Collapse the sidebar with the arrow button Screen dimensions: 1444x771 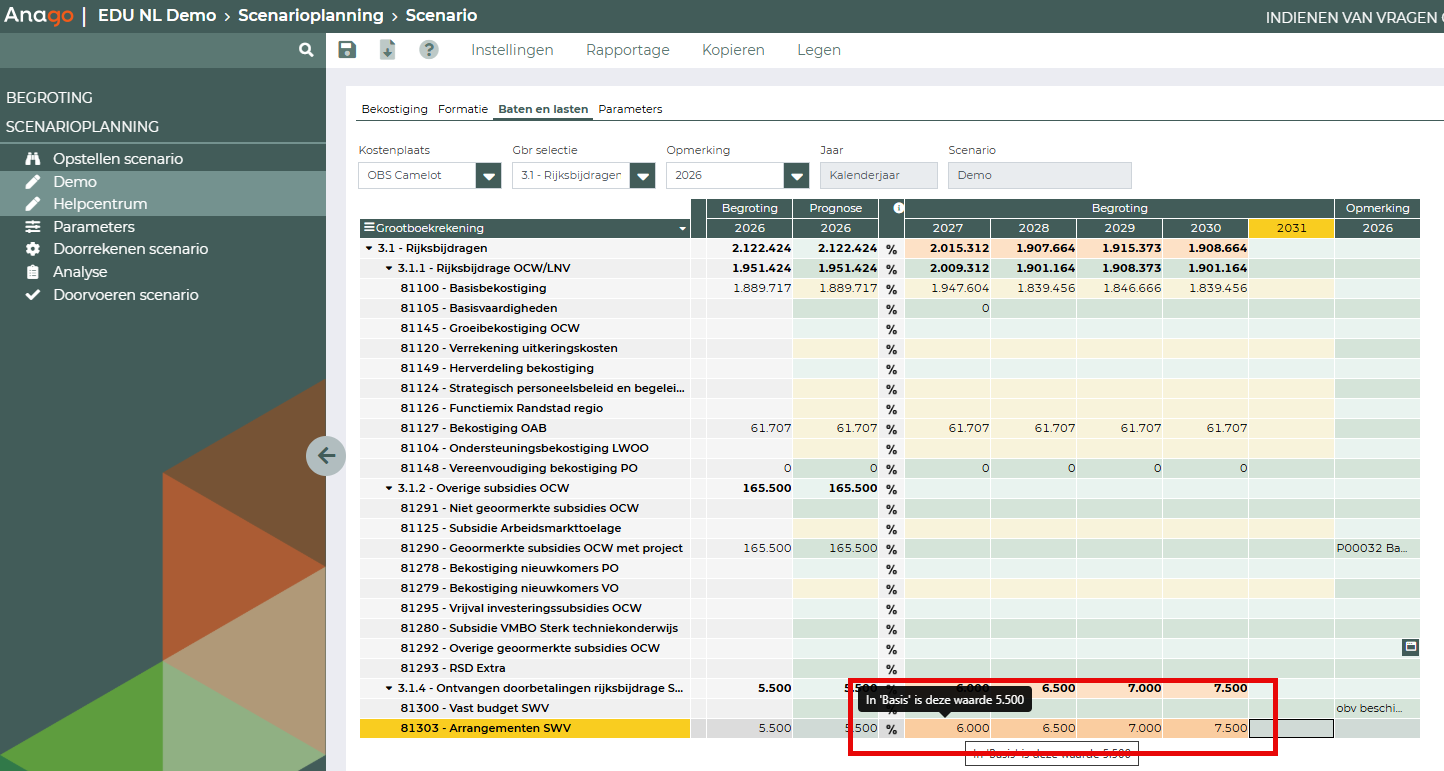pyautogui.click(x=326, y=456)
